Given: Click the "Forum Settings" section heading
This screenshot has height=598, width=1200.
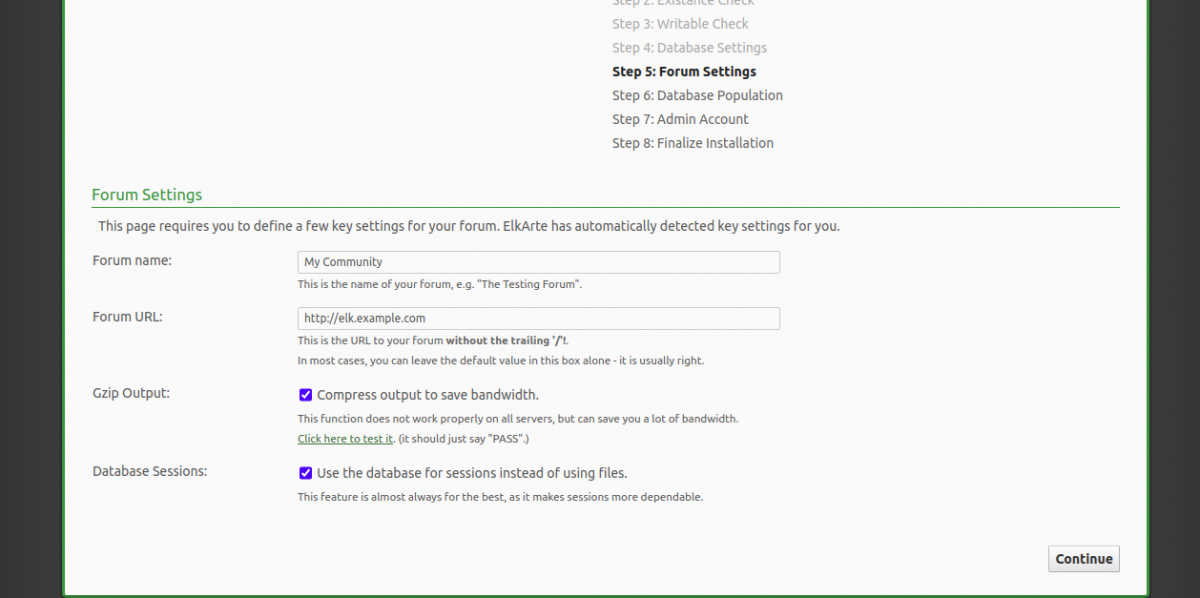Looking at the screenshot, I should point(147,195).
